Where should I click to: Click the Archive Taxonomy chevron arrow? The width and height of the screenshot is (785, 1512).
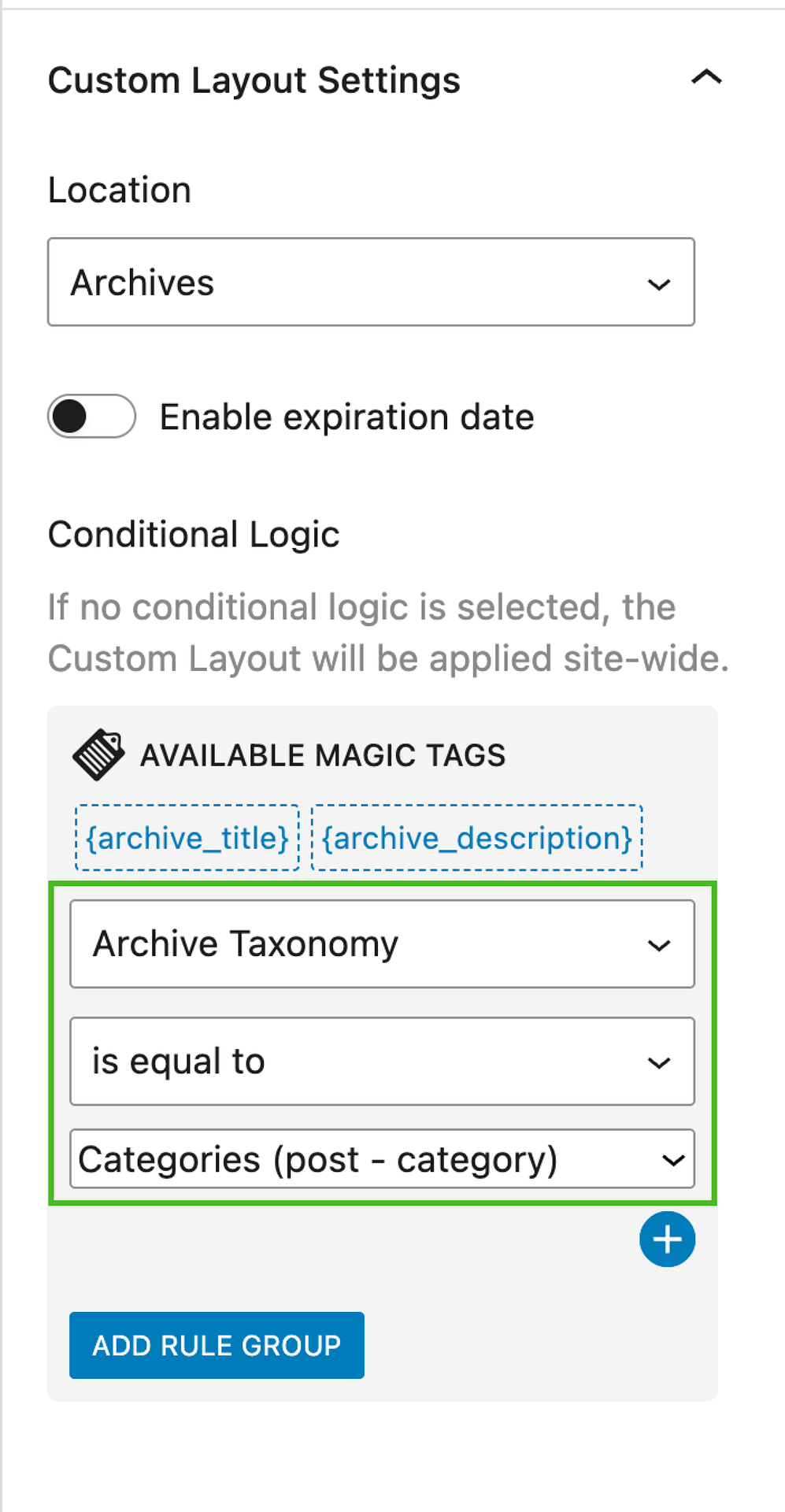pos(659,945)
